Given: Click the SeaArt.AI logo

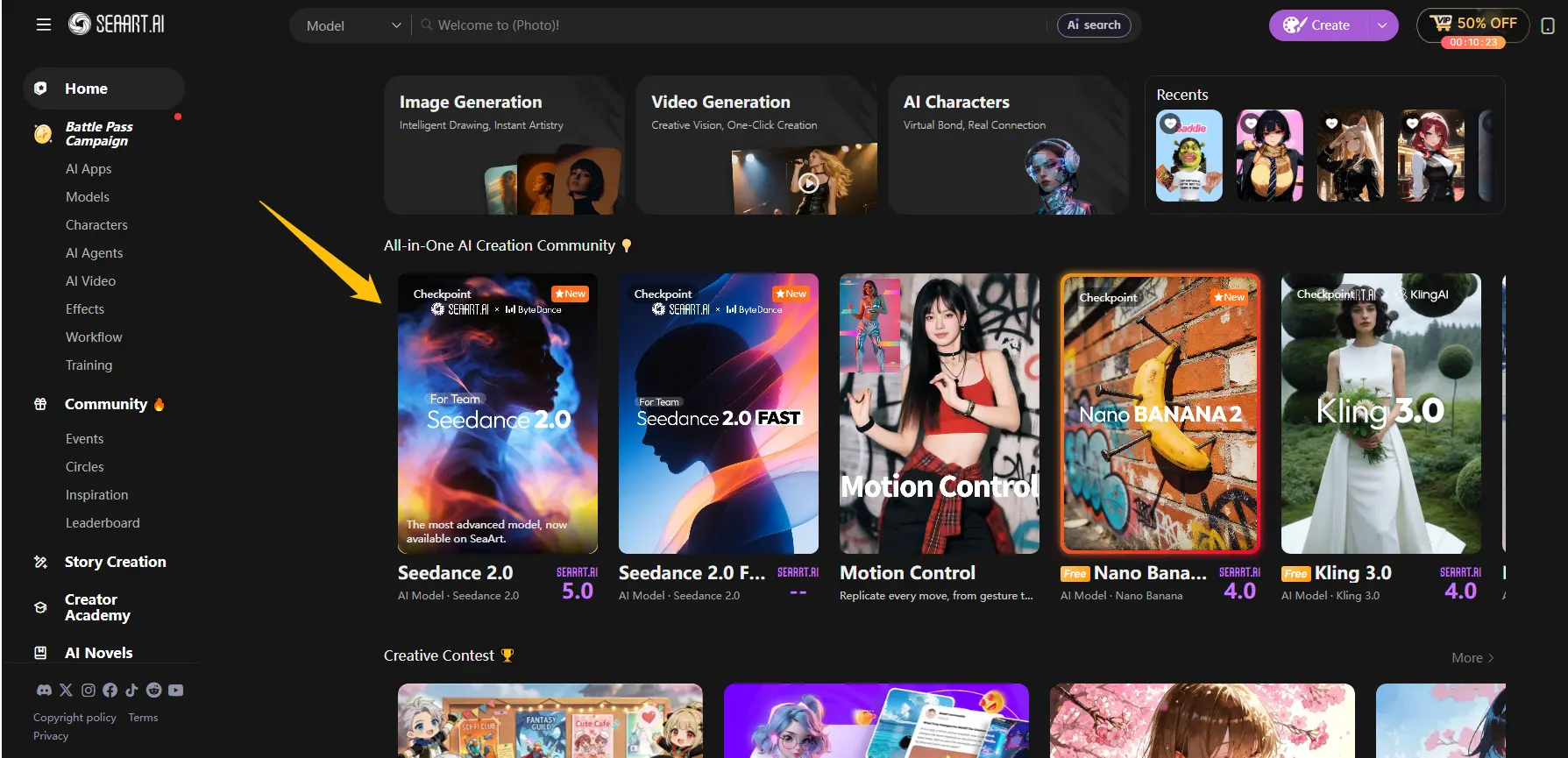Looking at the screenshot, I should (117, 25).
